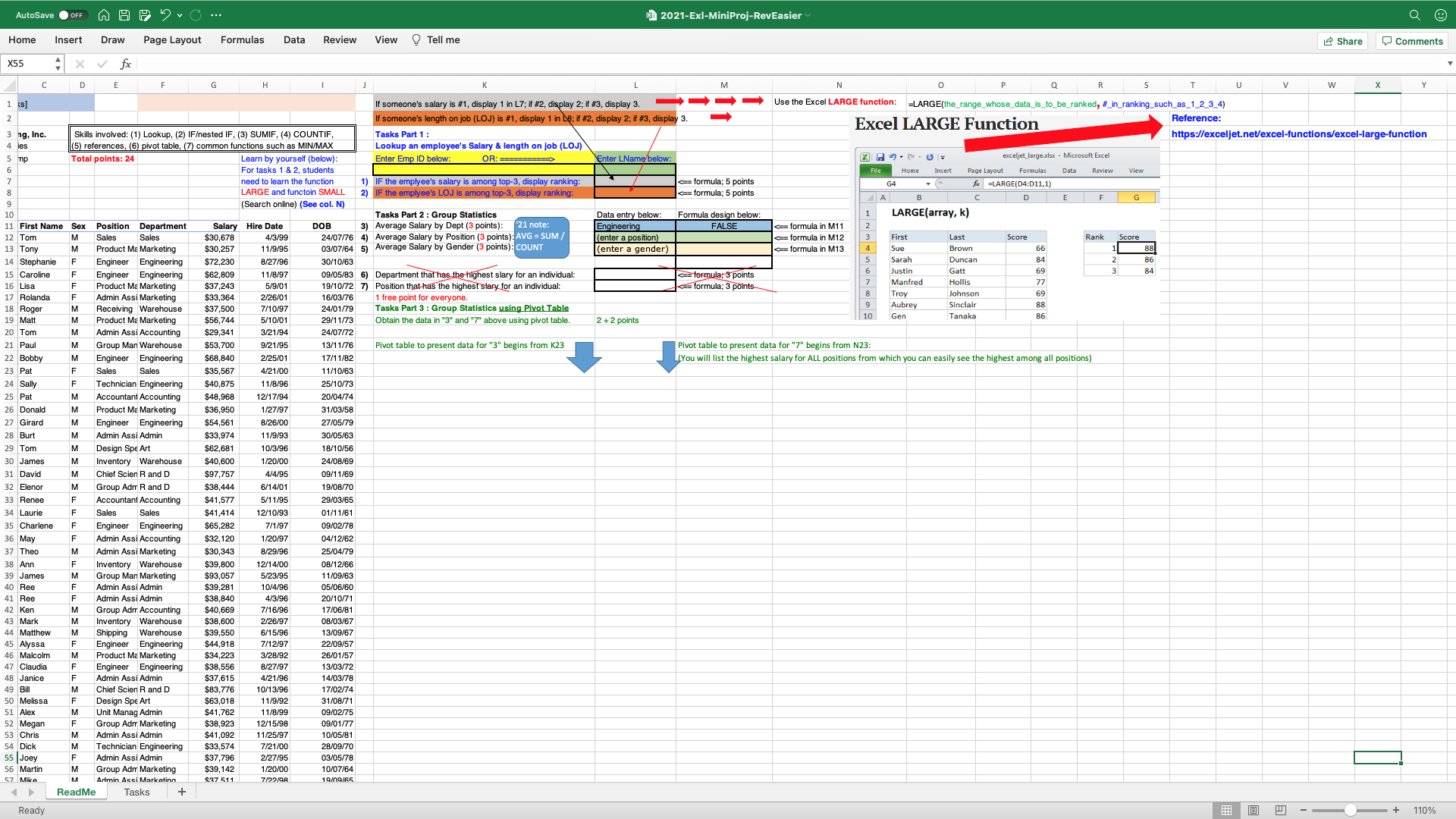
Task: Switch to Page Break Preview icon
Action: tap(1281, 810)
